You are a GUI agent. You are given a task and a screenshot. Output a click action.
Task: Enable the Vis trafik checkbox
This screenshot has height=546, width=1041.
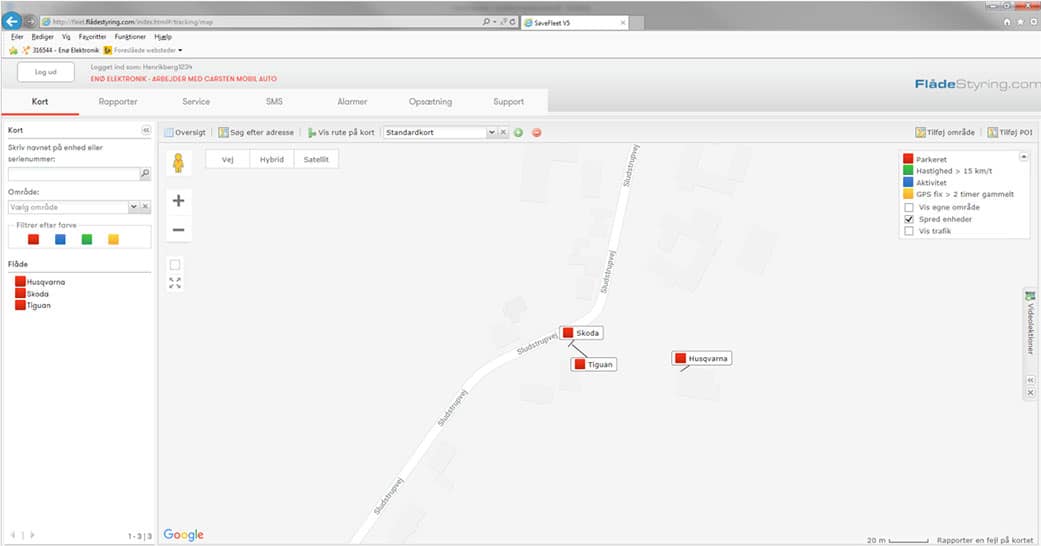(x=908, y=231)
